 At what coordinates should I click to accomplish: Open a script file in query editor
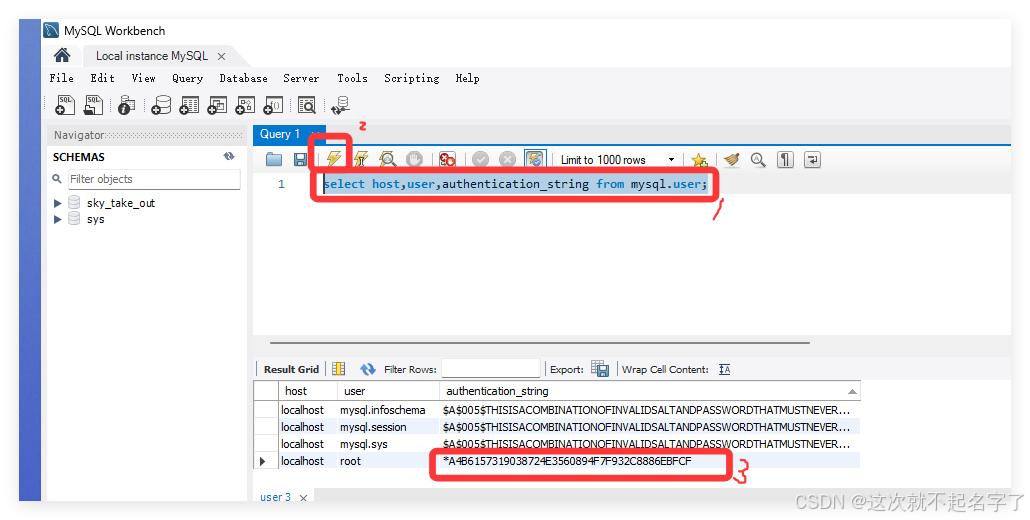(x=274, y=160)
